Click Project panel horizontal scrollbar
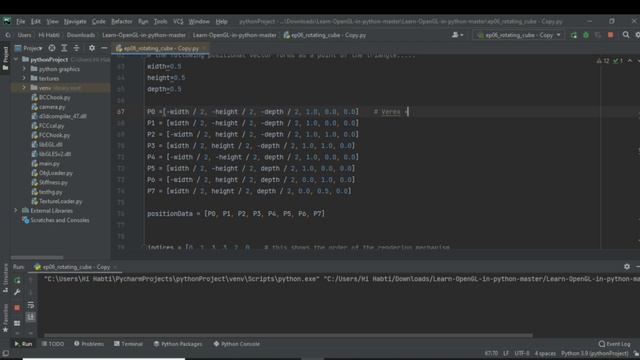 pyautogui.click(x=37, y=258)
